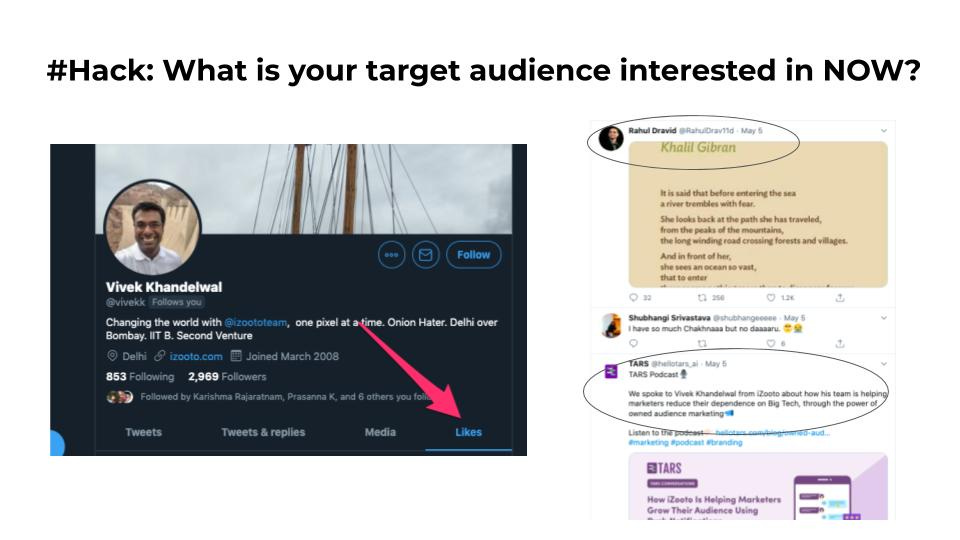Click reply icon on Shubhangi Srivastava tweet
Viewport: 960px width, 540px height.
[x=634, y=343]
